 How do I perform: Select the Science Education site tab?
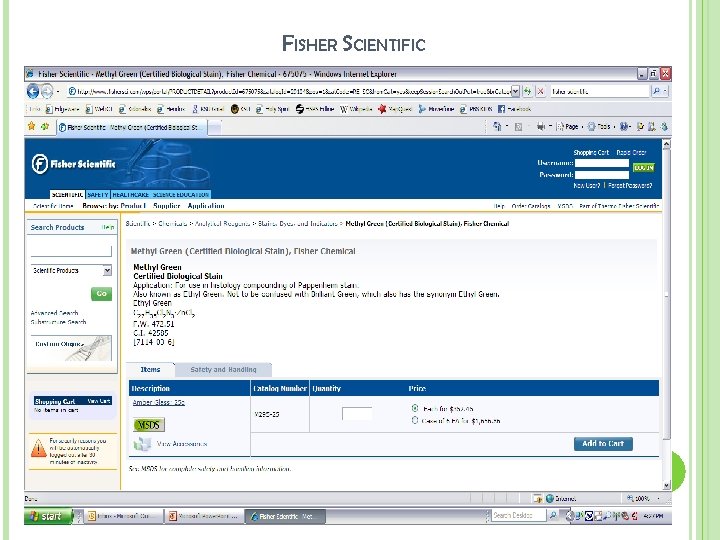click(181, 195)
